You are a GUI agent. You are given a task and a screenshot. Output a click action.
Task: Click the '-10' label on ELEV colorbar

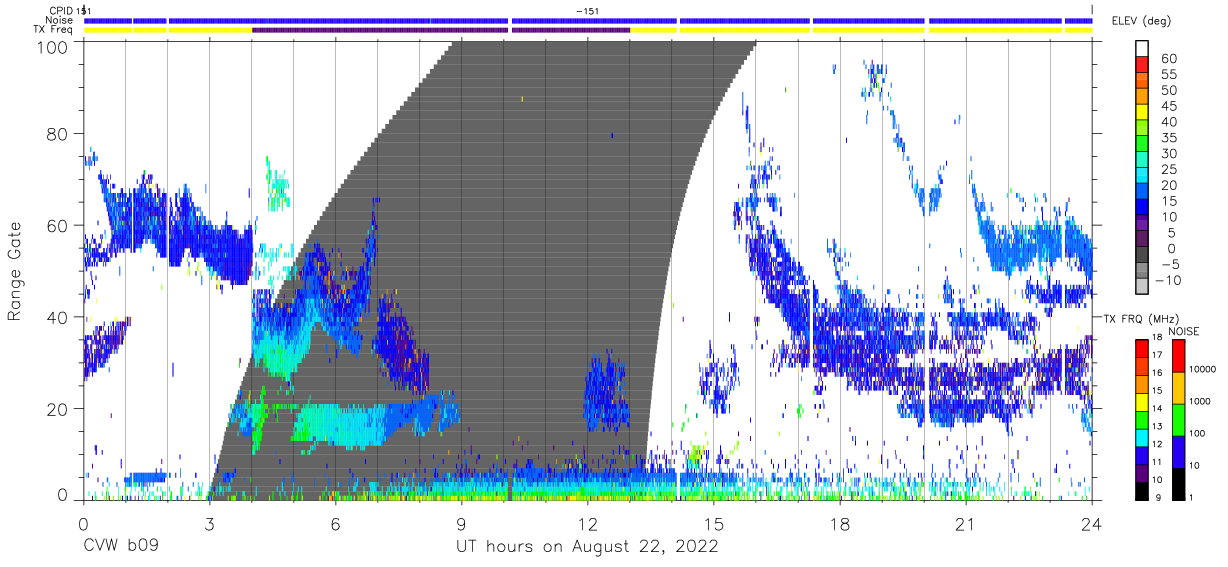[1168, 280]
